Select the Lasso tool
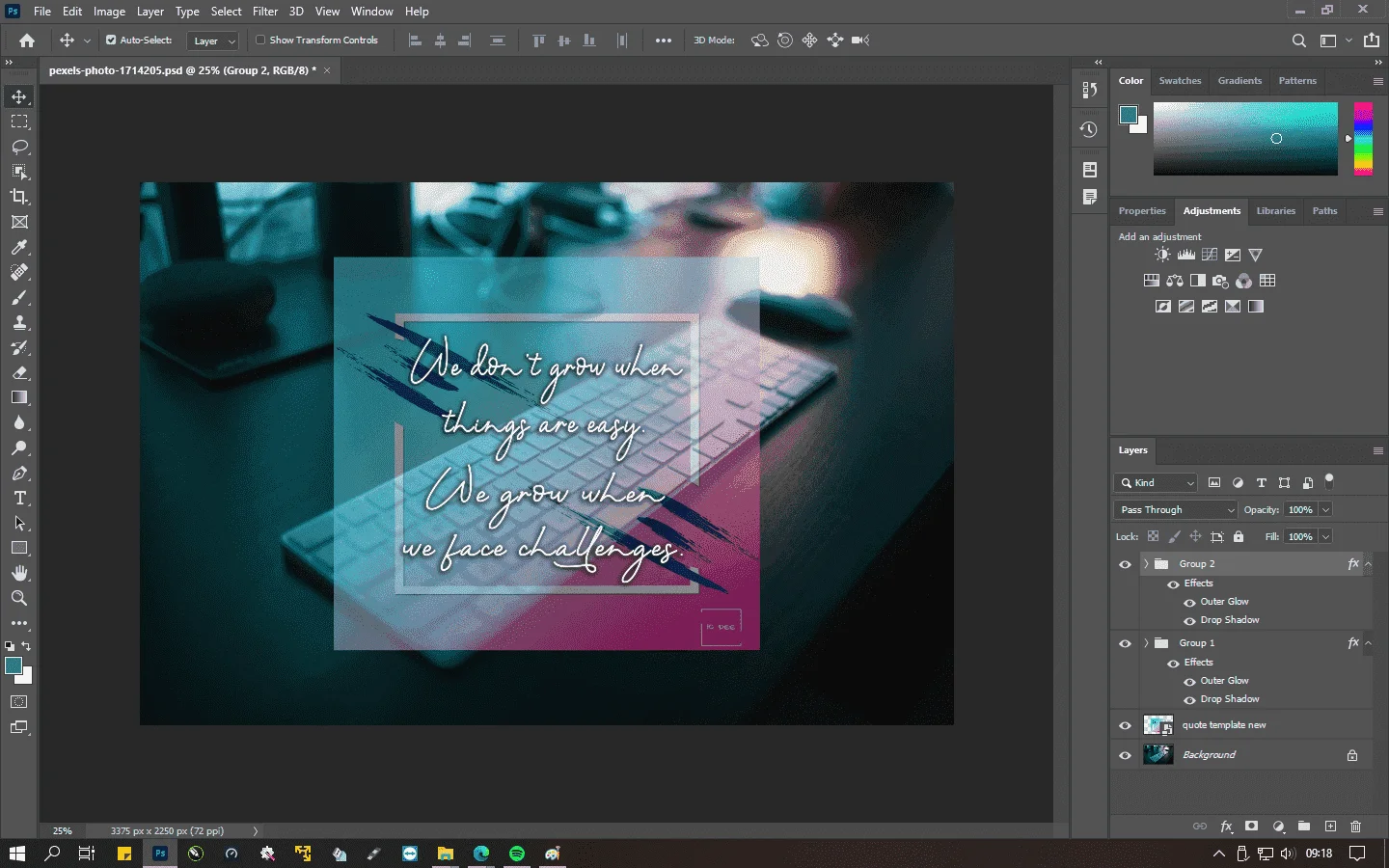This screenshot has width=1389, height=868. [x=19, y=147]
